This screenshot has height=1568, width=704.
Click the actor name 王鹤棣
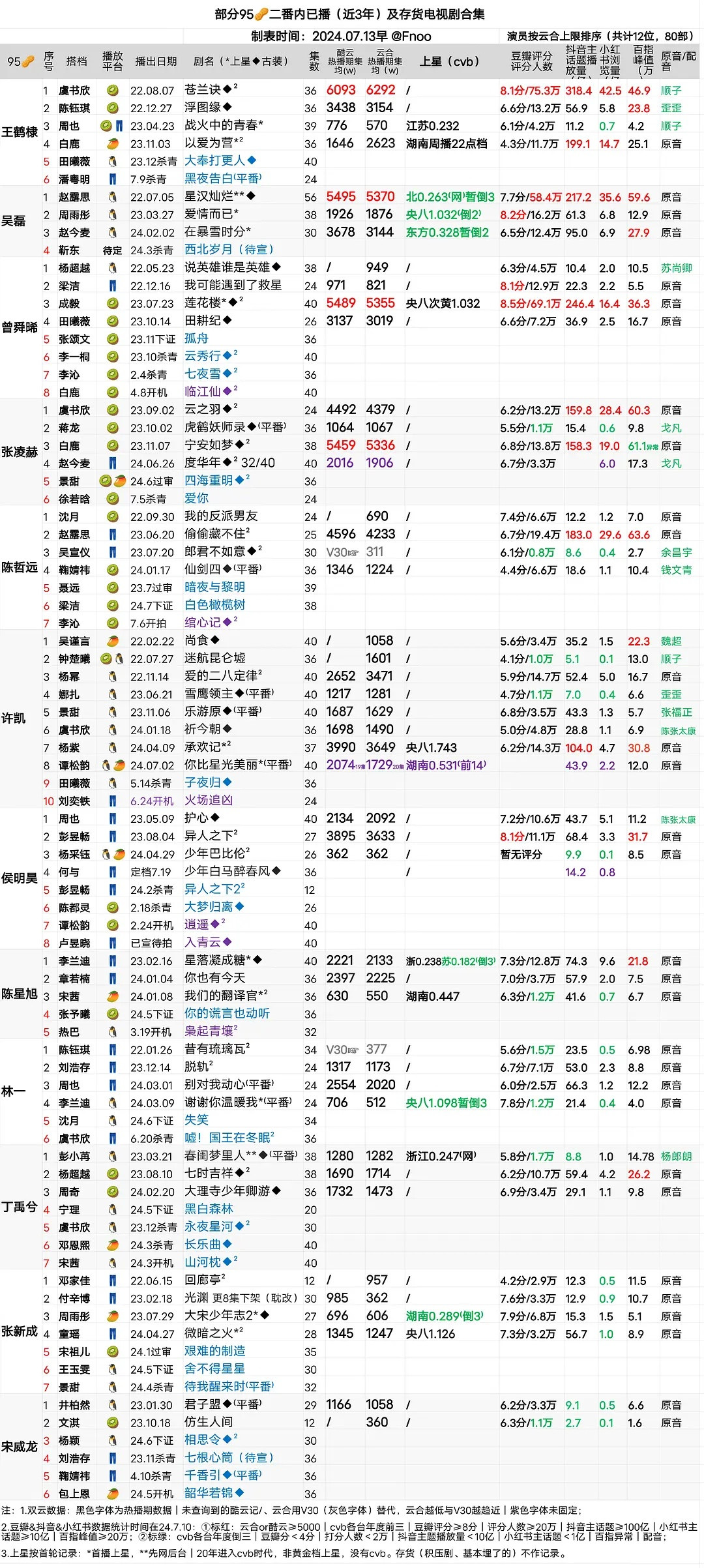[20, 132]
